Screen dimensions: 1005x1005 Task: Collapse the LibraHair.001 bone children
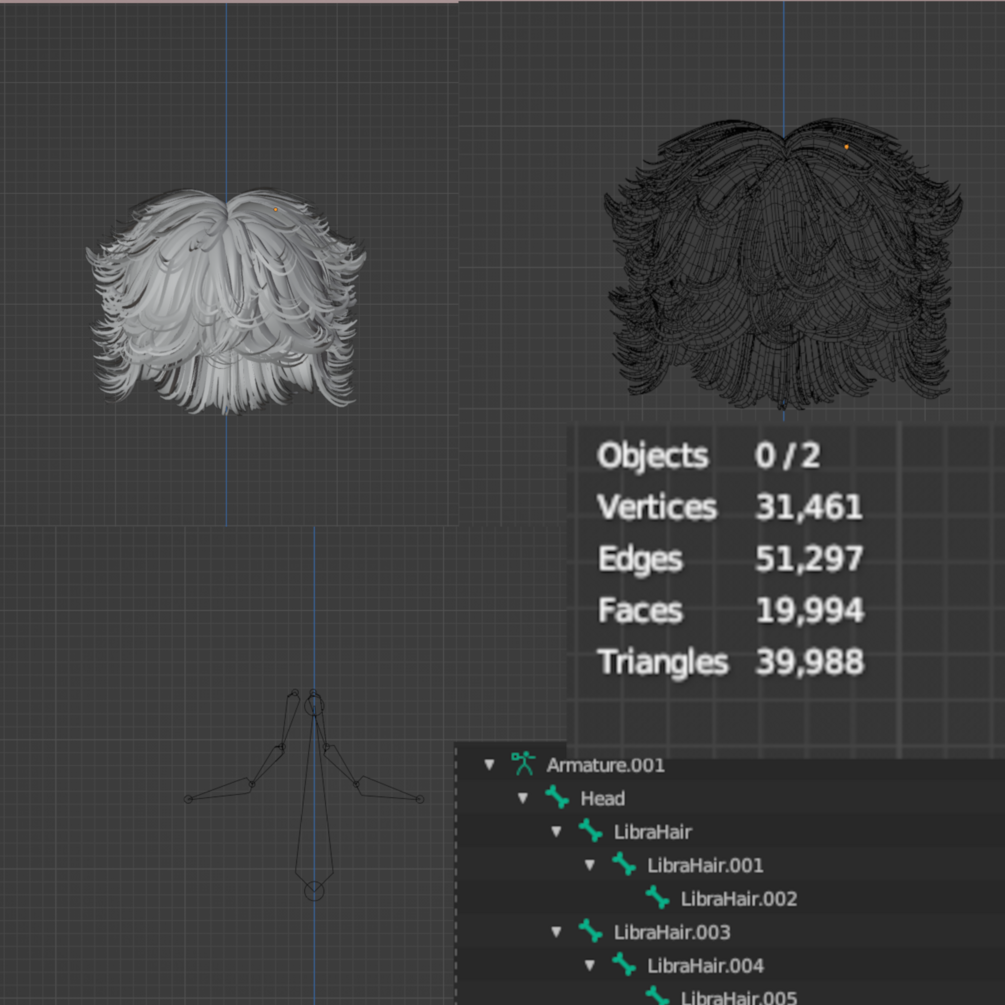[x=590, y=865]
